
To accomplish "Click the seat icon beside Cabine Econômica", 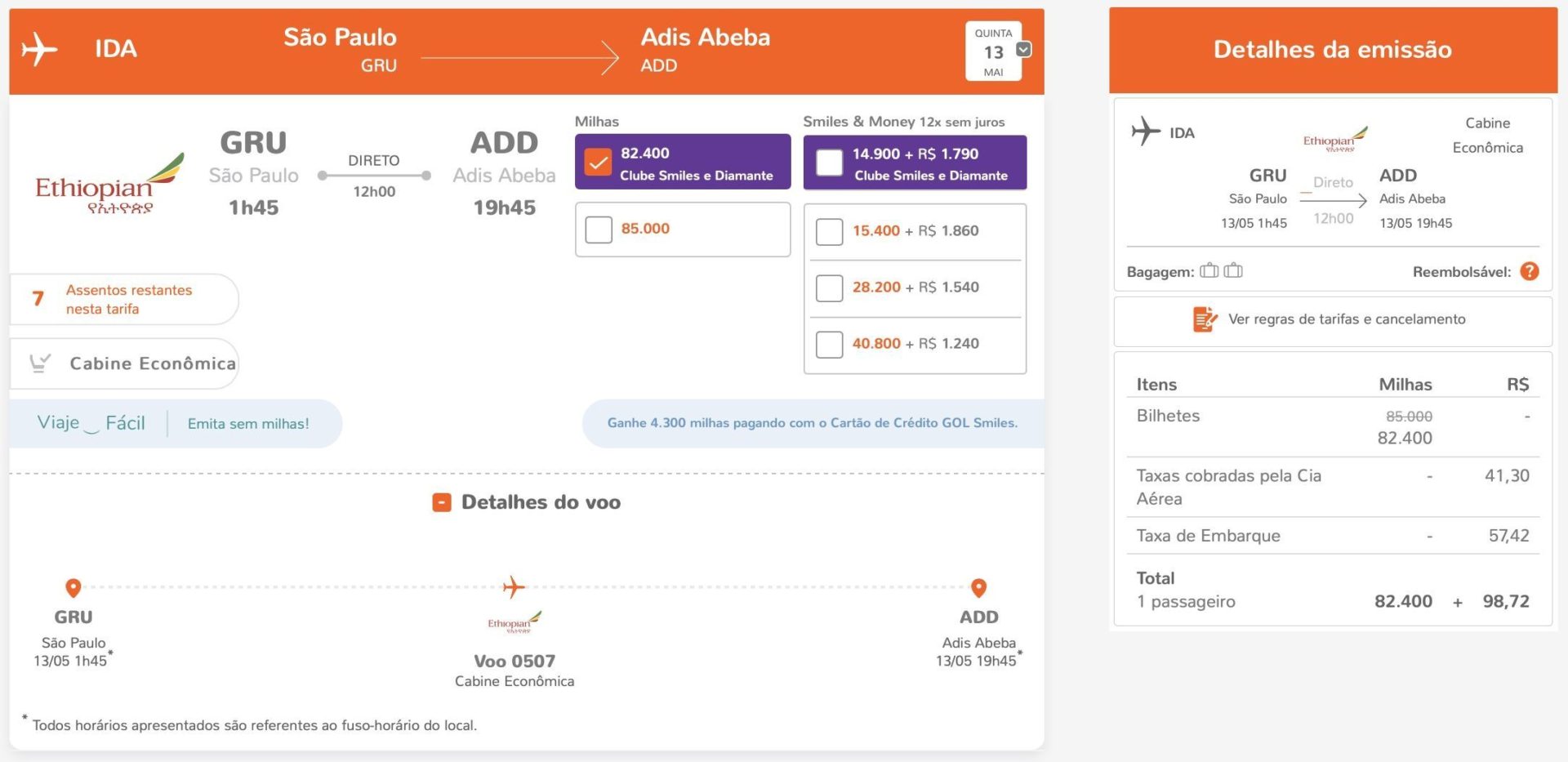I will pyautogui.click(x=40, y=363).
